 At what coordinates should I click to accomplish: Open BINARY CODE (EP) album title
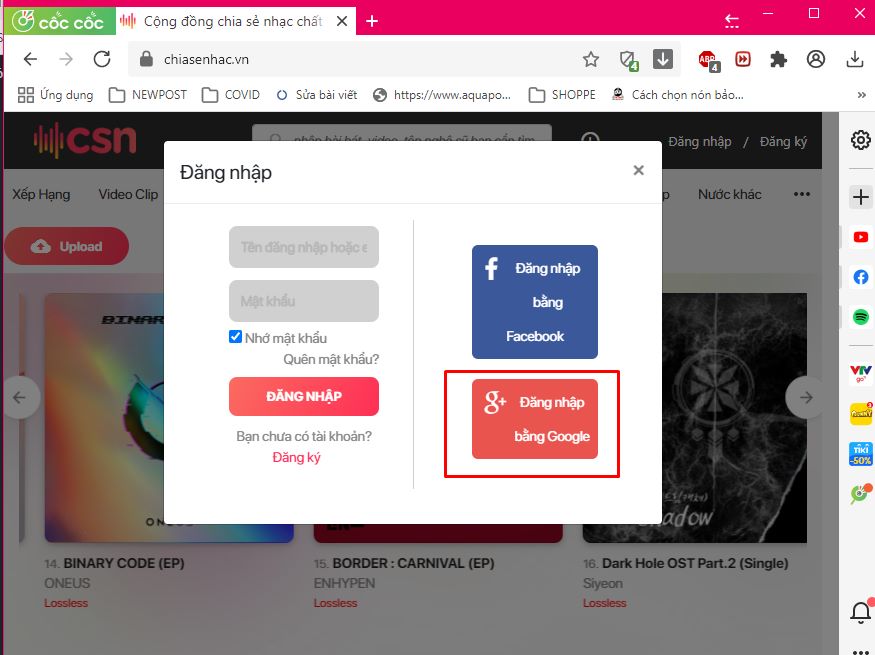(x=124, y=564)
